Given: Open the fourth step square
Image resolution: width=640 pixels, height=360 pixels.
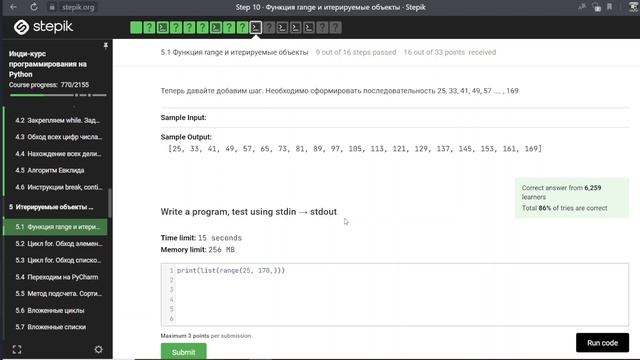Looking at the screenshot, I should [x=176, y=27].
